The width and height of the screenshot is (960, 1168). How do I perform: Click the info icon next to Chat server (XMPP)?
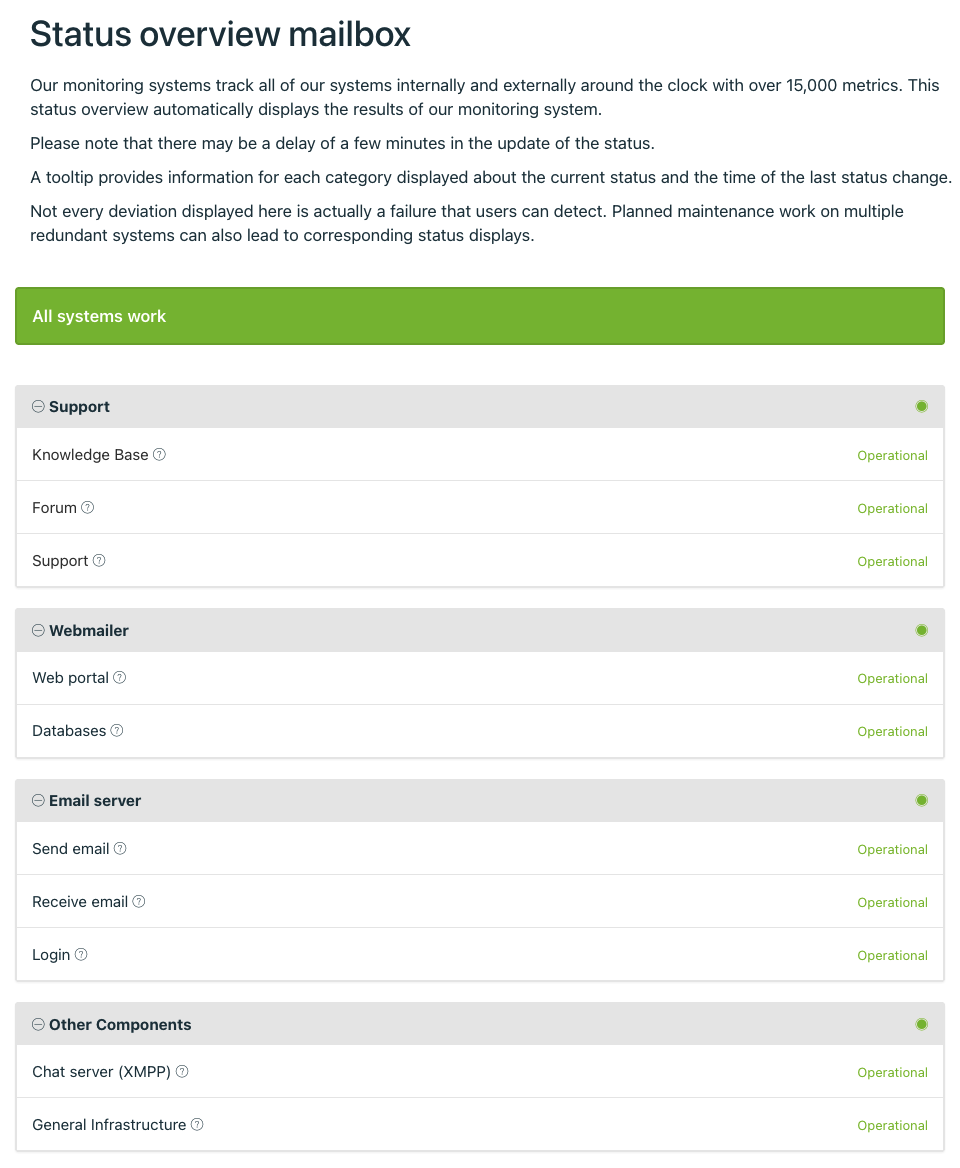tap(182, 1072)
